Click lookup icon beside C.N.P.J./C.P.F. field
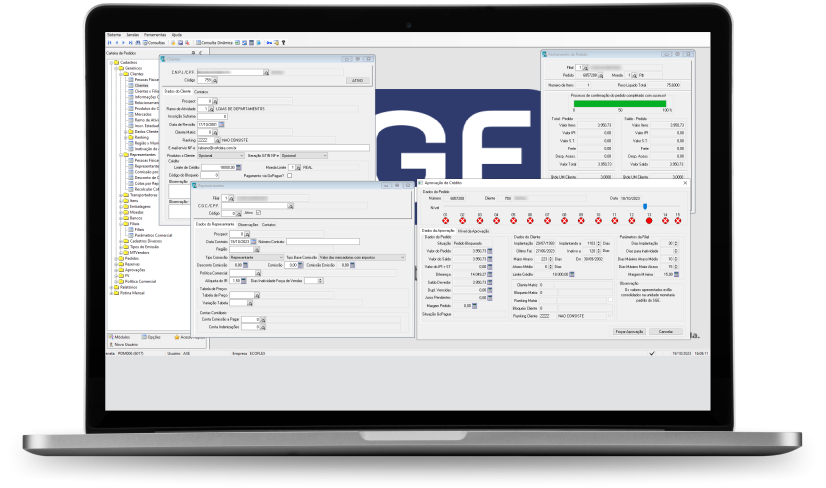Image resolution: width=826 pixels, height=488 pixels. [265, 73]
